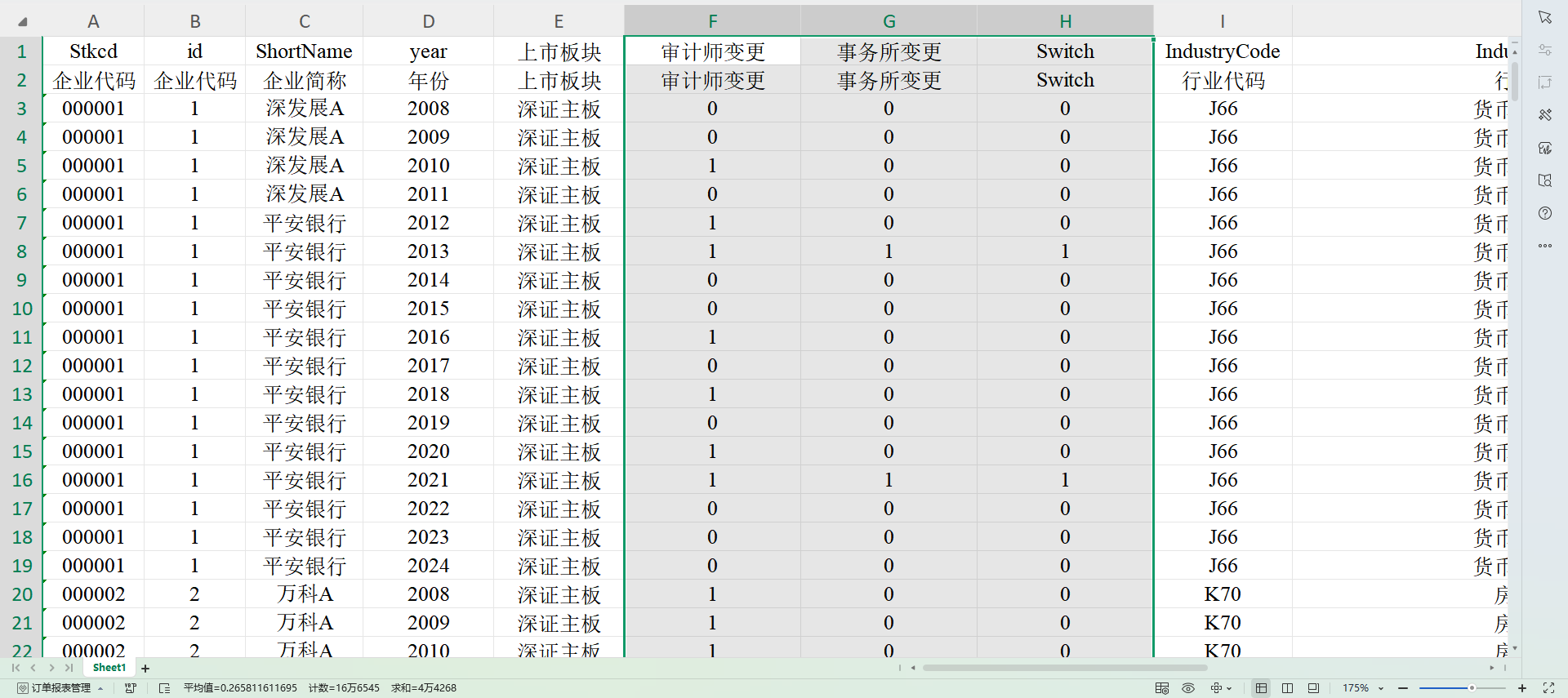
Task: Click the select-all corner triangle
Action: (x=22, y=22)
